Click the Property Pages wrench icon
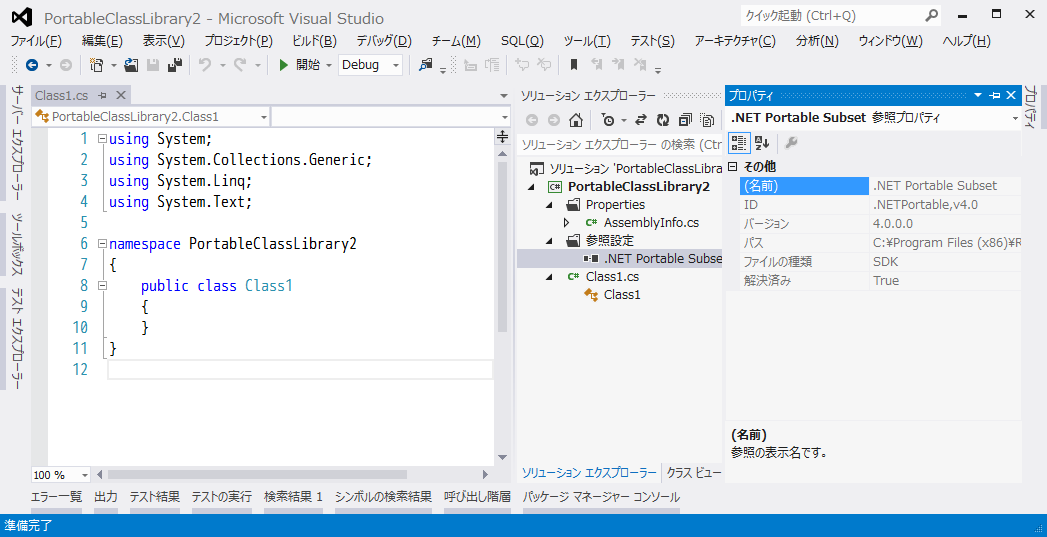 tap(791, 142)
